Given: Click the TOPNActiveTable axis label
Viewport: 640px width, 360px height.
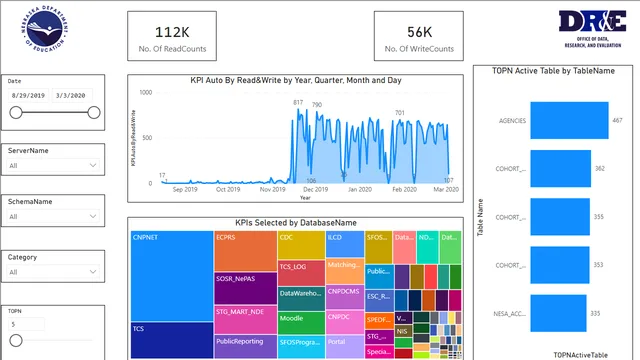Looking at the screenshot, I should 580,355.
